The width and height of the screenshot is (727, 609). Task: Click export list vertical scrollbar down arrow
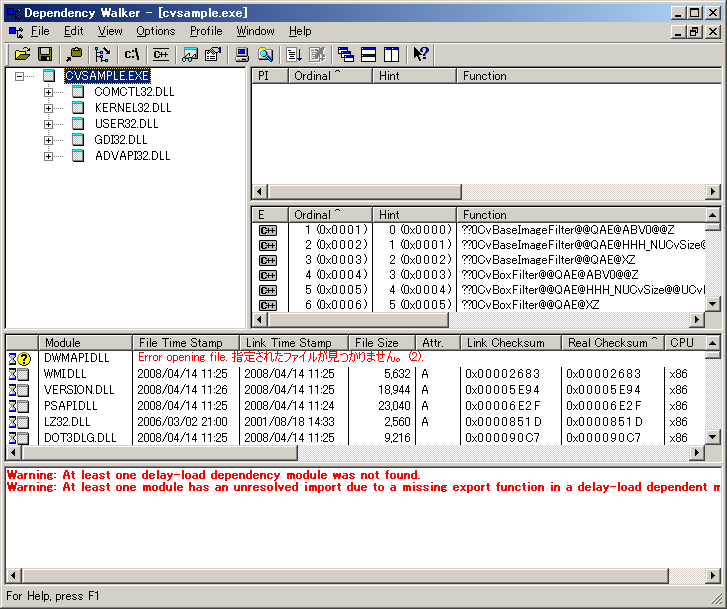point(713,304)
